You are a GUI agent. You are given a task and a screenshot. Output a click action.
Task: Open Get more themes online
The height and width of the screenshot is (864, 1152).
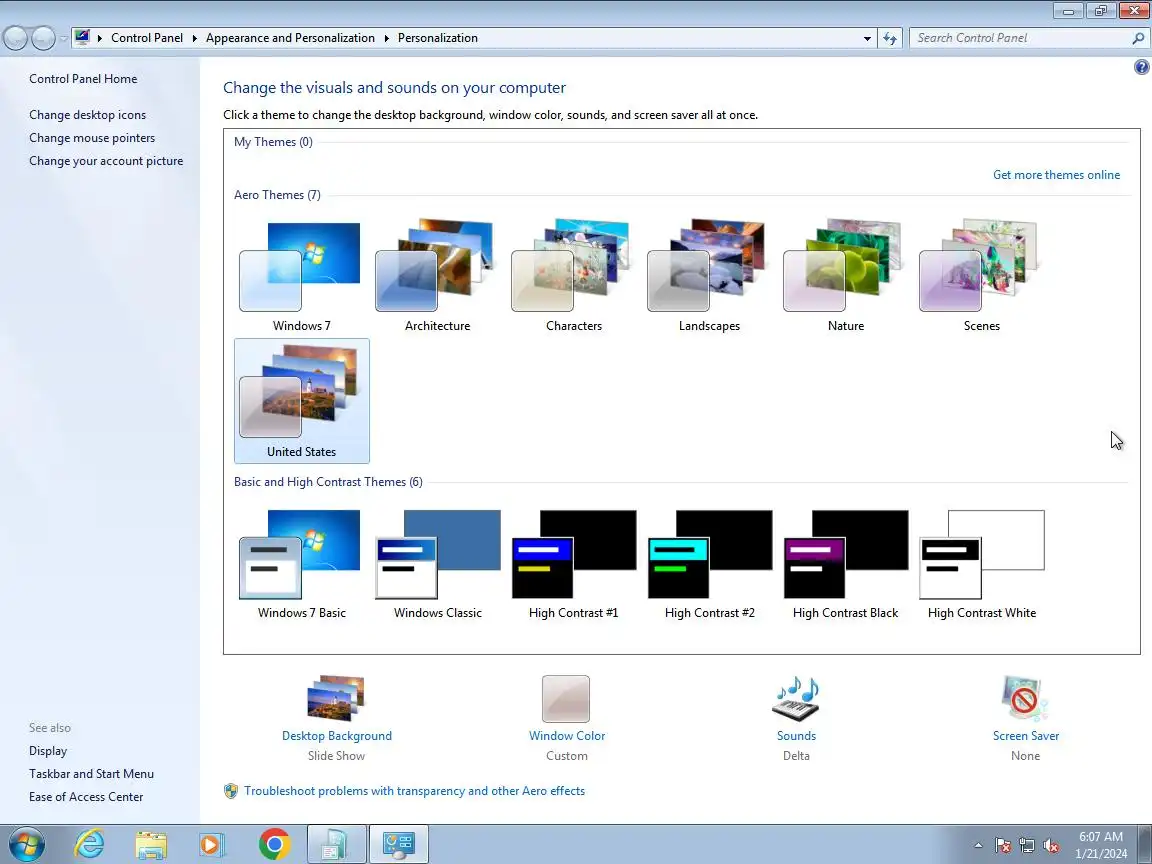click(1056, 175)
